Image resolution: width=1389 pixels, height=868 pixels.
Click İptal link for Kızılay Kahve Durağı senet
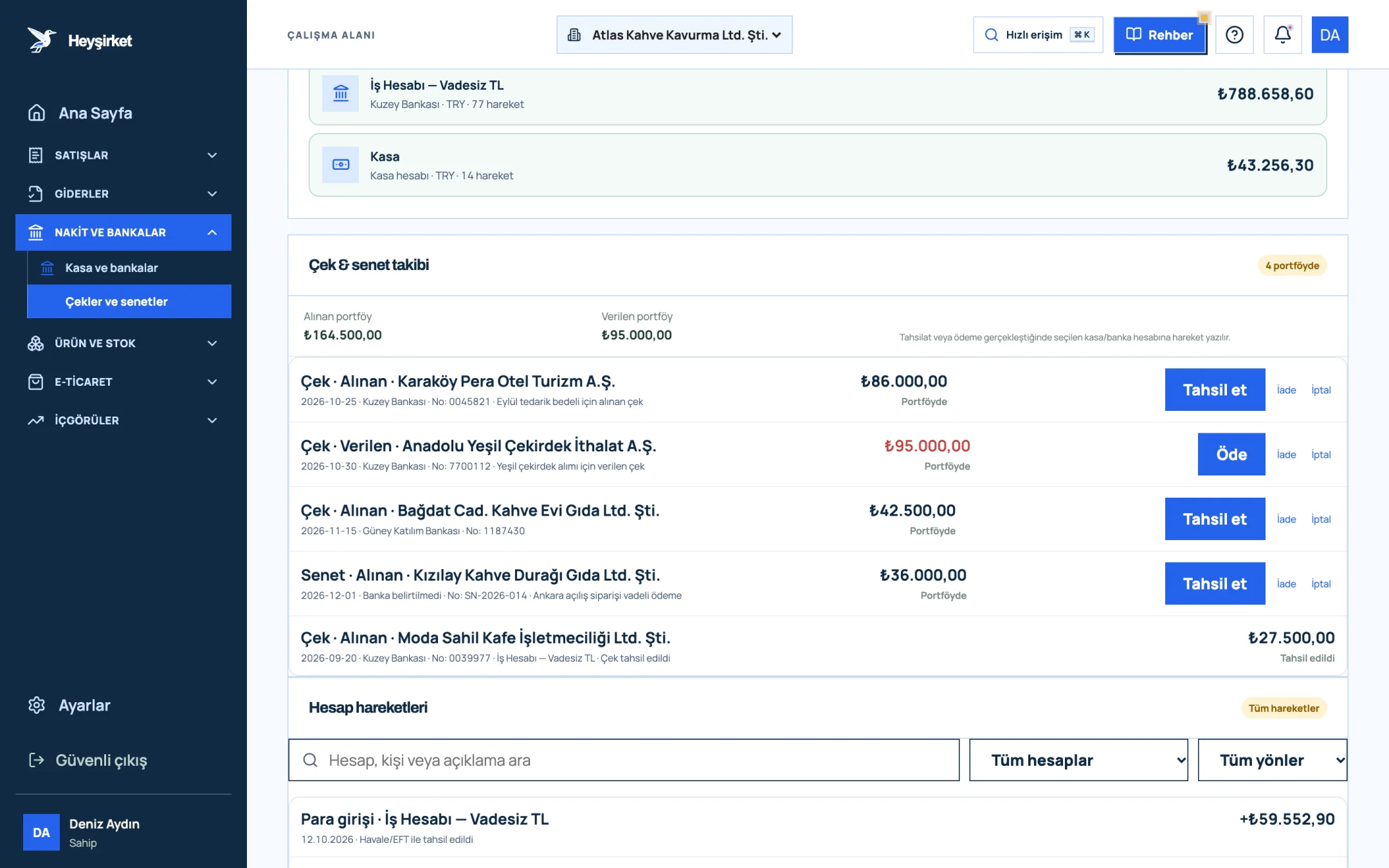(1321, 583)
